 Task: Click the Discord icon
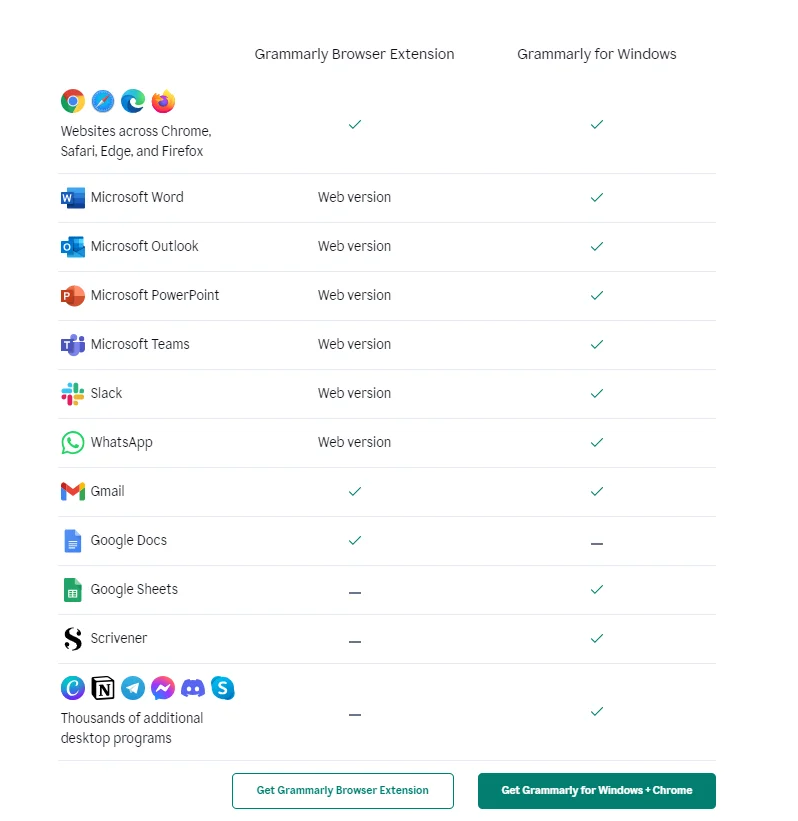pos(193,688)
